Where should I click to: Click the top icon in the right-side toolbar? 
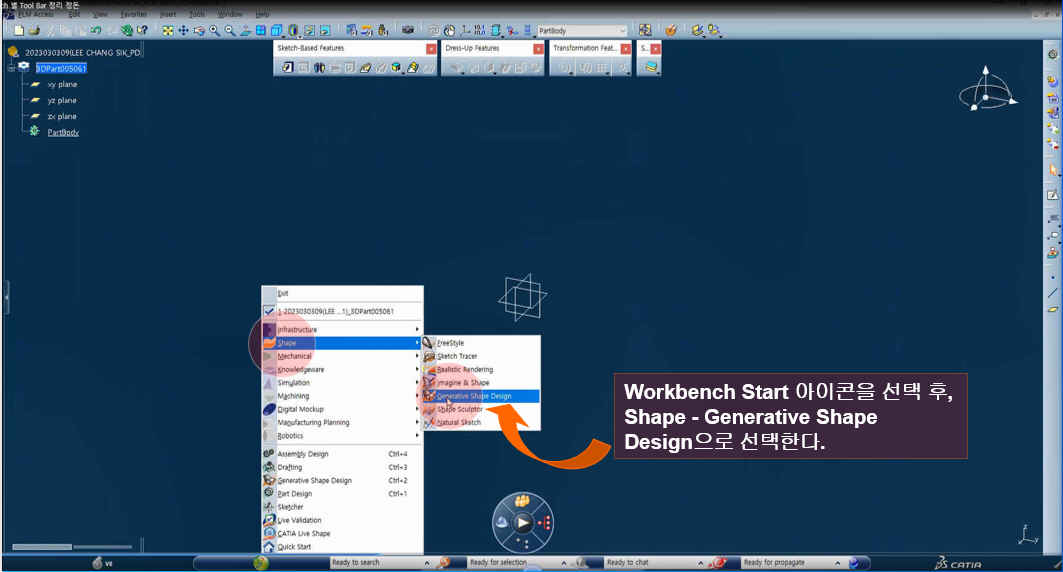click(x=1053, y=54)
